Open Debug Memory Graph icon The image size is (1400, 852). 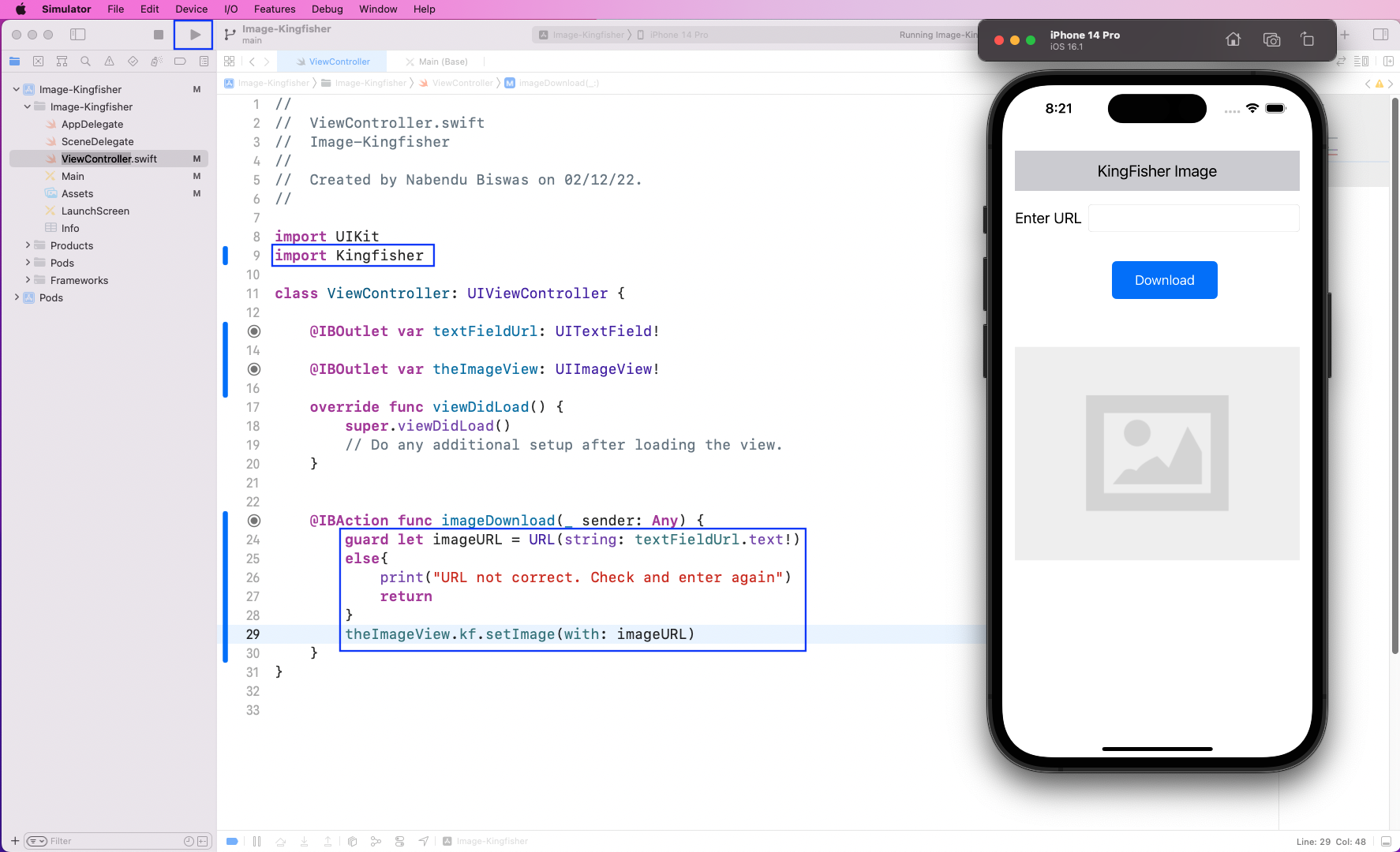click(376, 842)
